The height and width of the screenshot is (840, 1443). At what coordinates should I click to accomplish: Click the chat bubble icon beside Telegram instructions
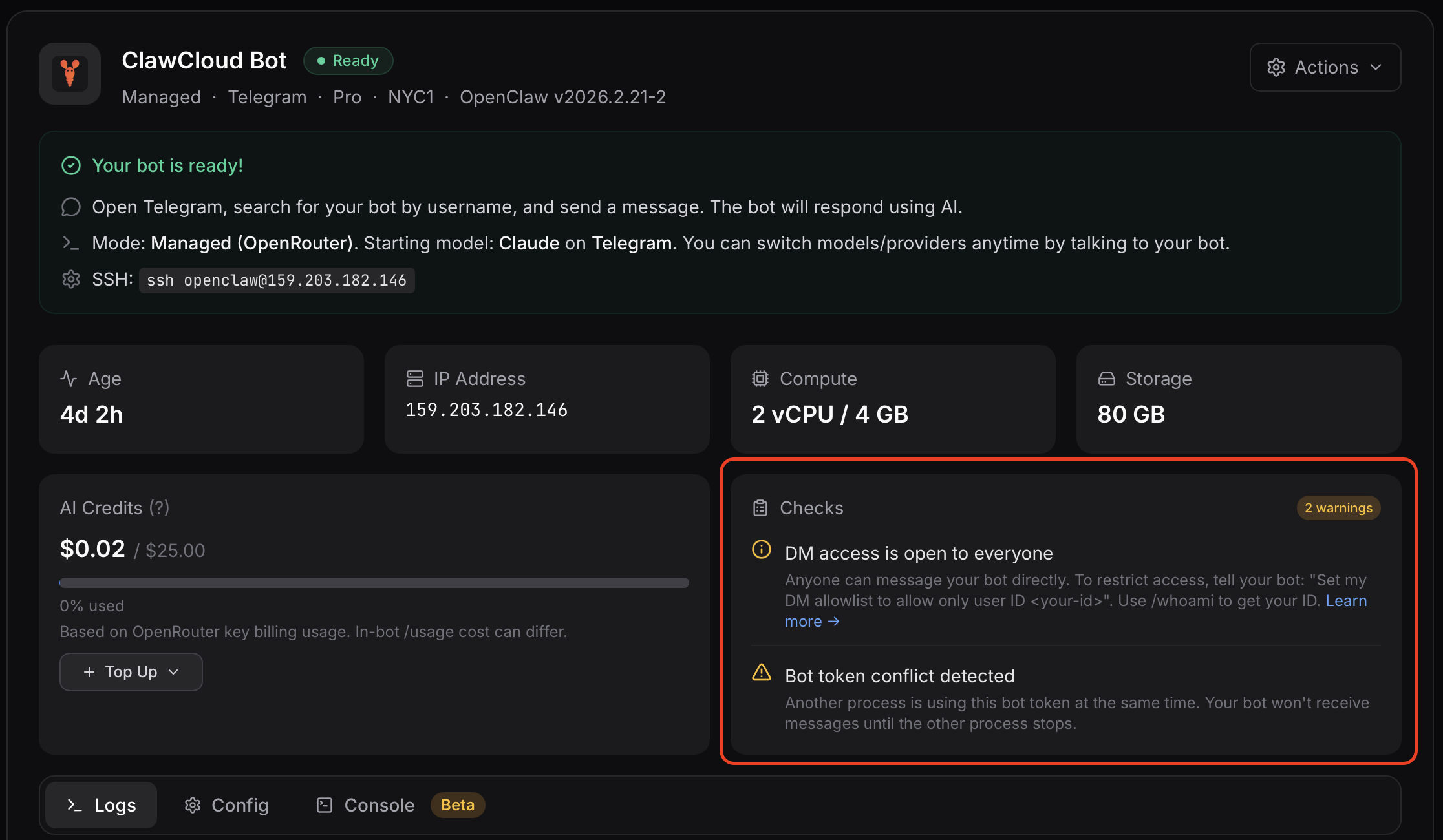(71, 207)
